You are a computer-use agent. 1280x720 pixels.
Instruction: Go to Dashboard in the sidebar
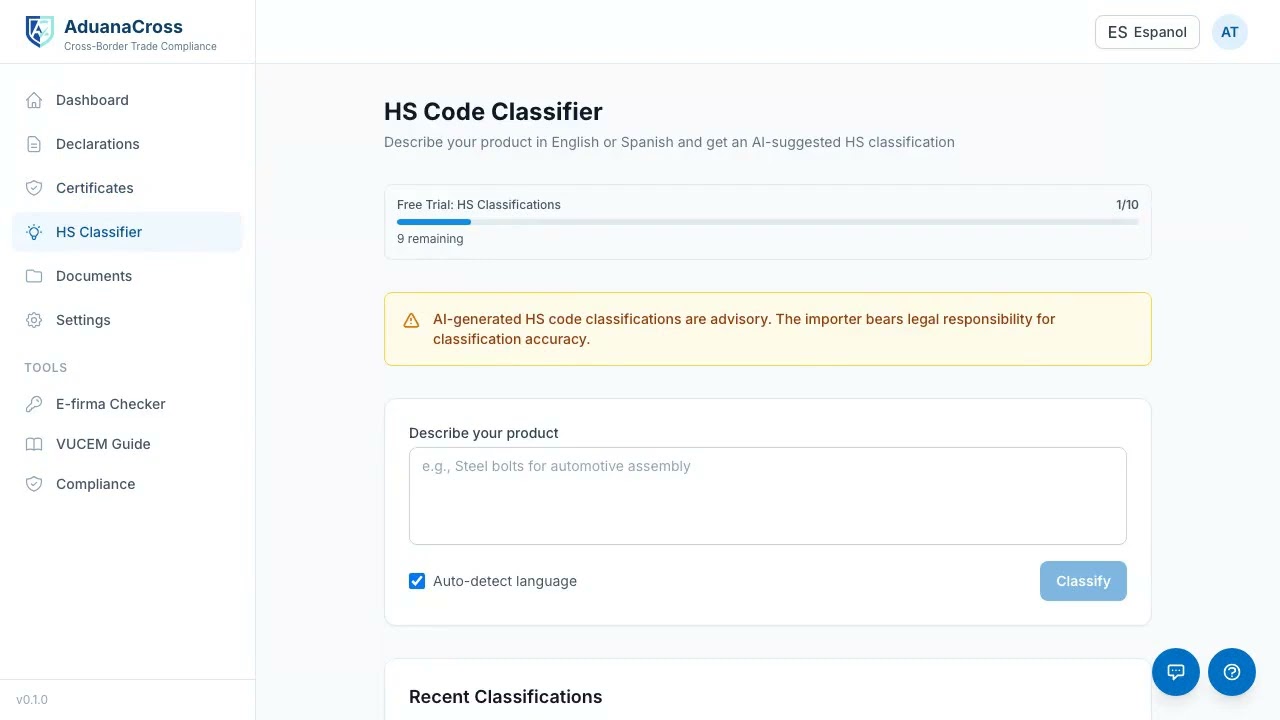coord(127,100)
